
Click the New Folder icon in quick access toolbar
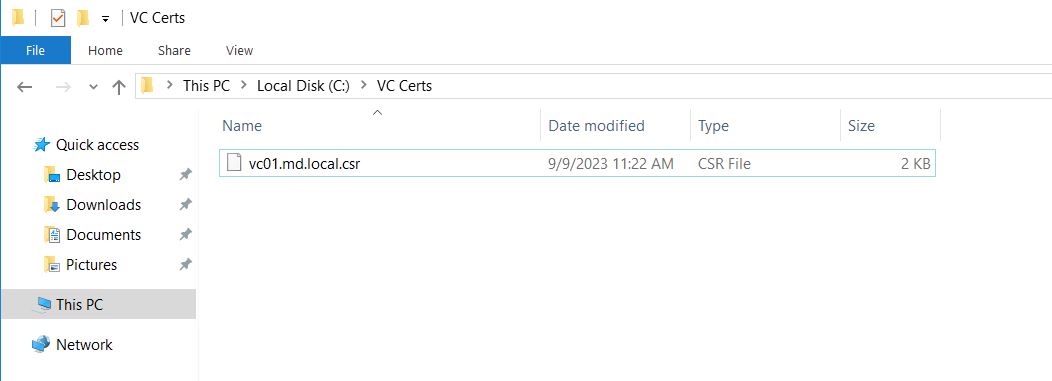pyautogui.click(x=83, y=18)
